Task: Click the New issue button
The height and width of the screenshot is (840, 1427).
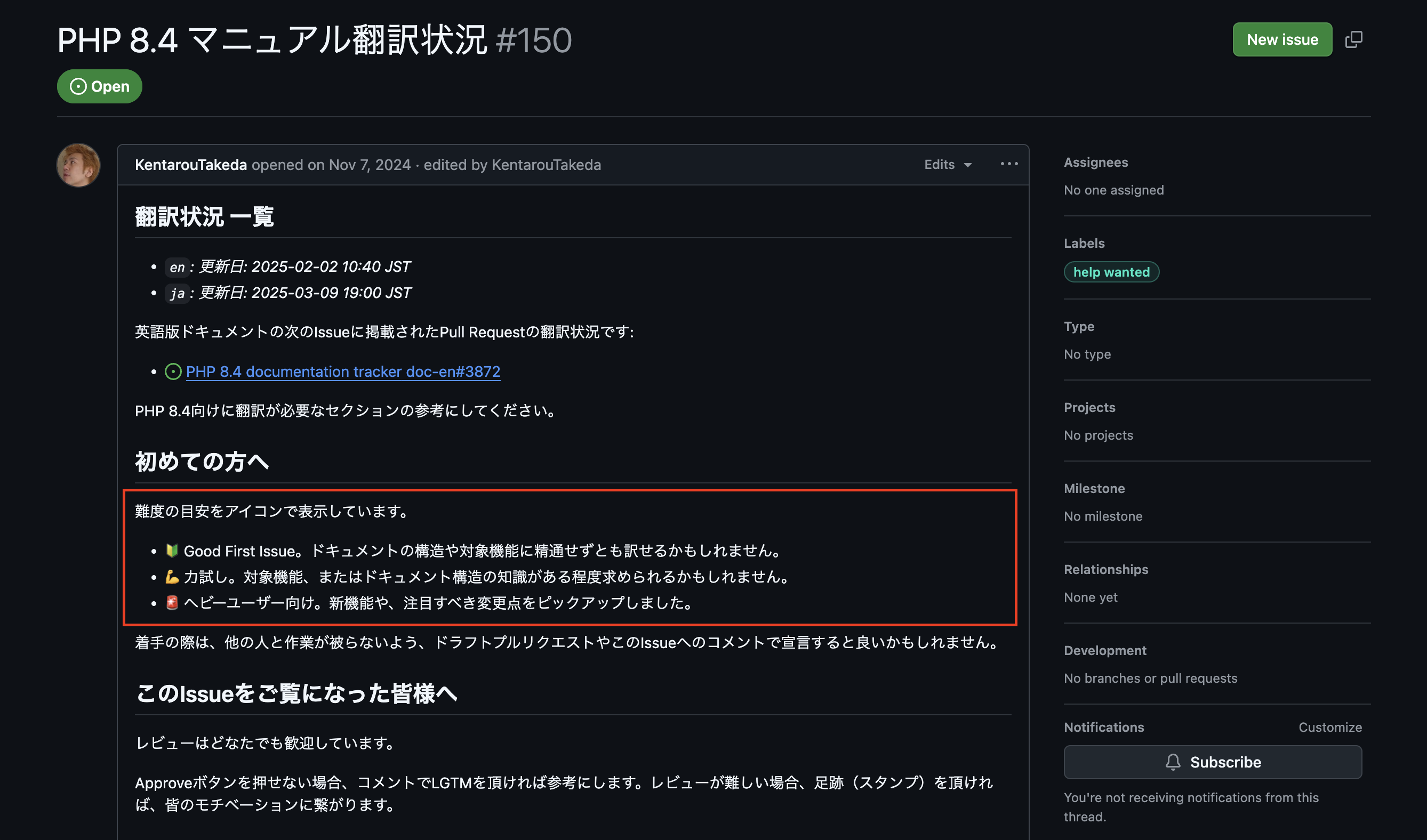Action: [x=1282, y=39]
